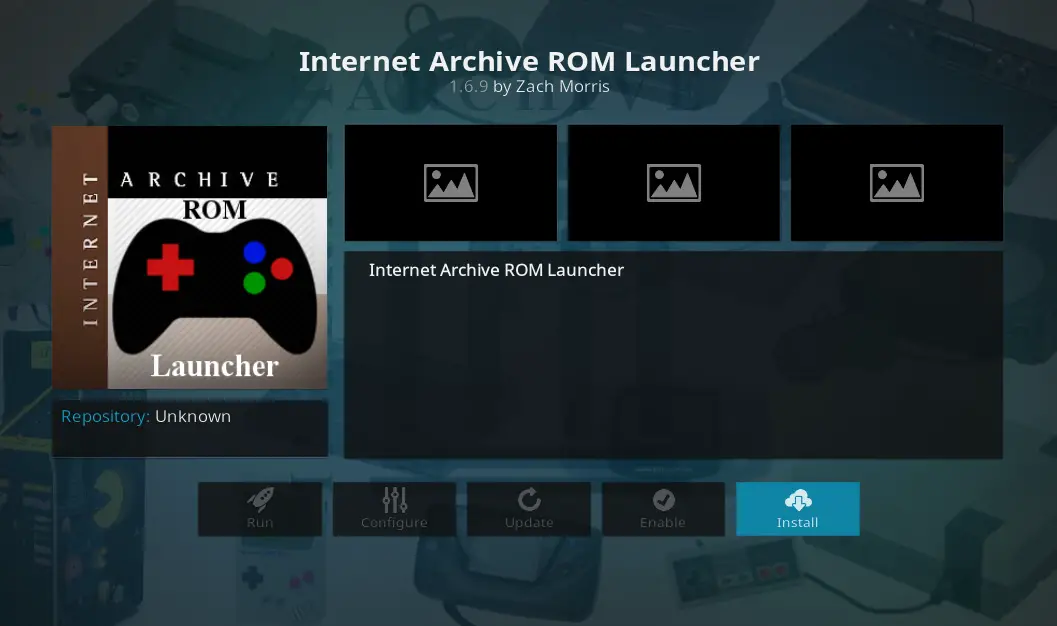Open the Configure sliders button
This screenshot has height=626, width=1057.
tap(394, 509)
